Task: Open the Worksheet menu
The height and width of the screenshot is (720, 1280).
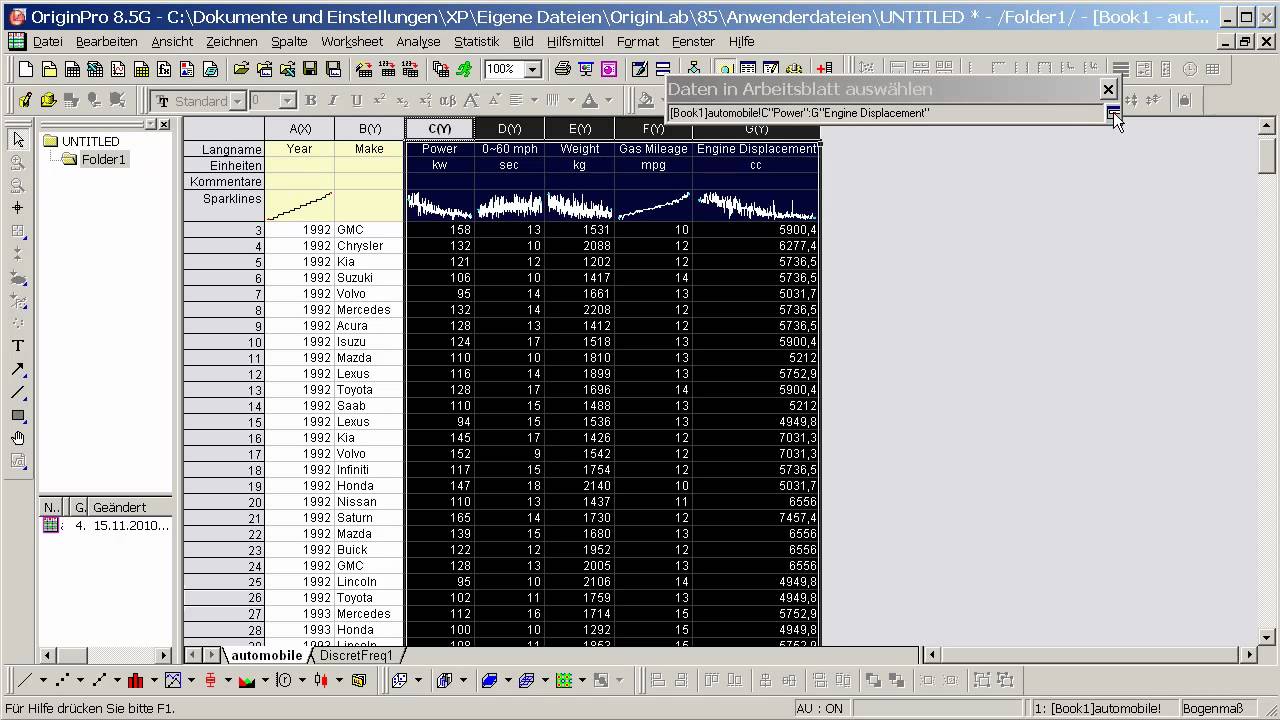Action: [x=352, y=41]
